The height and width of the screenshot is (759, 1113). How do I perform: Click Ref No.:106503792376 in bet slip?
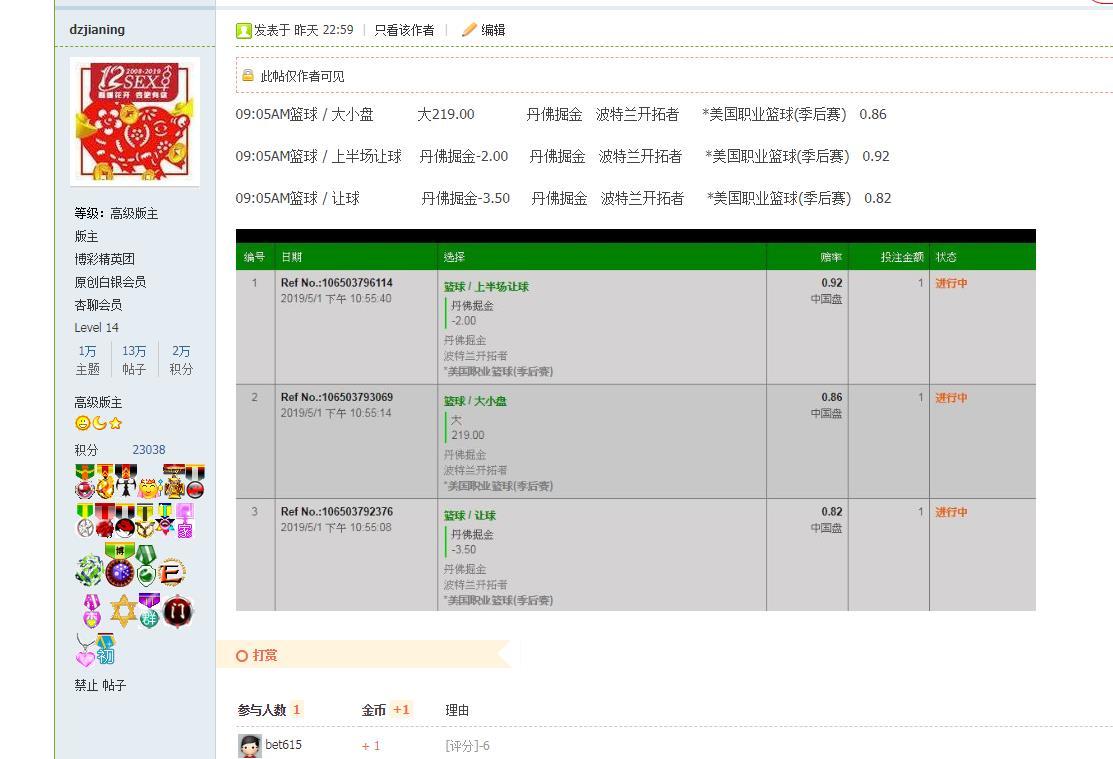[x=336, y=511]
